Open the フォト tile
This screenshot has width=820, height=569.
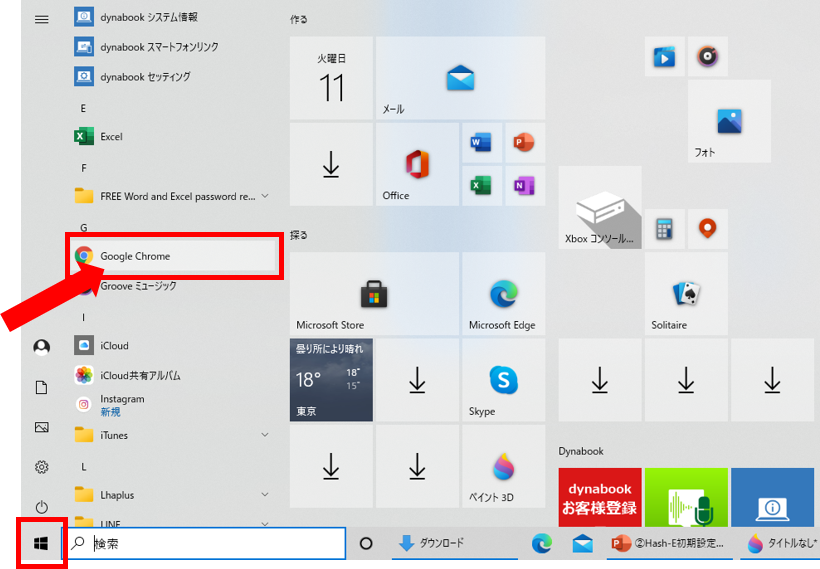tap(729, 121)
